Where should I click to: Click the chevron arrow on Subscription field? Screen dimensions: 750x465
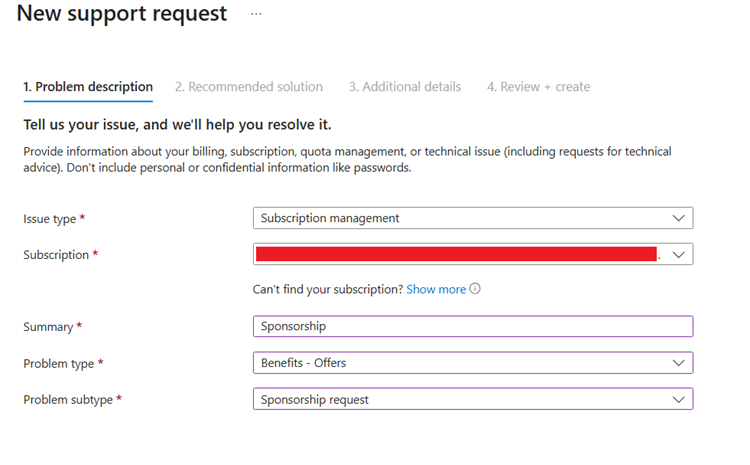coord(679,255)
